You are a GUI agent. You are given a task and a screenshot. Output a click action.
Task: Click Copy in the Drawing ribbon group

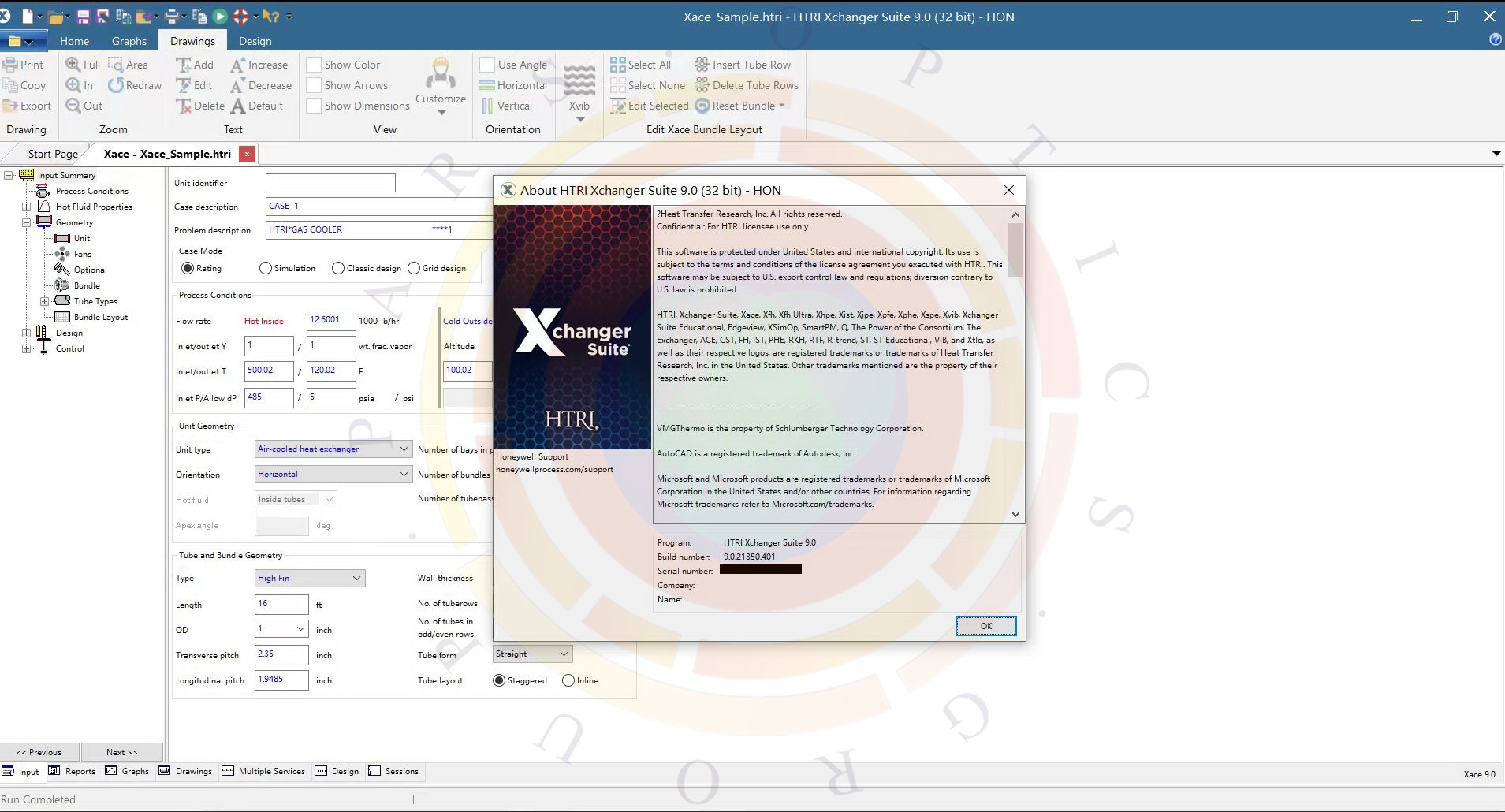click(24, 85)
